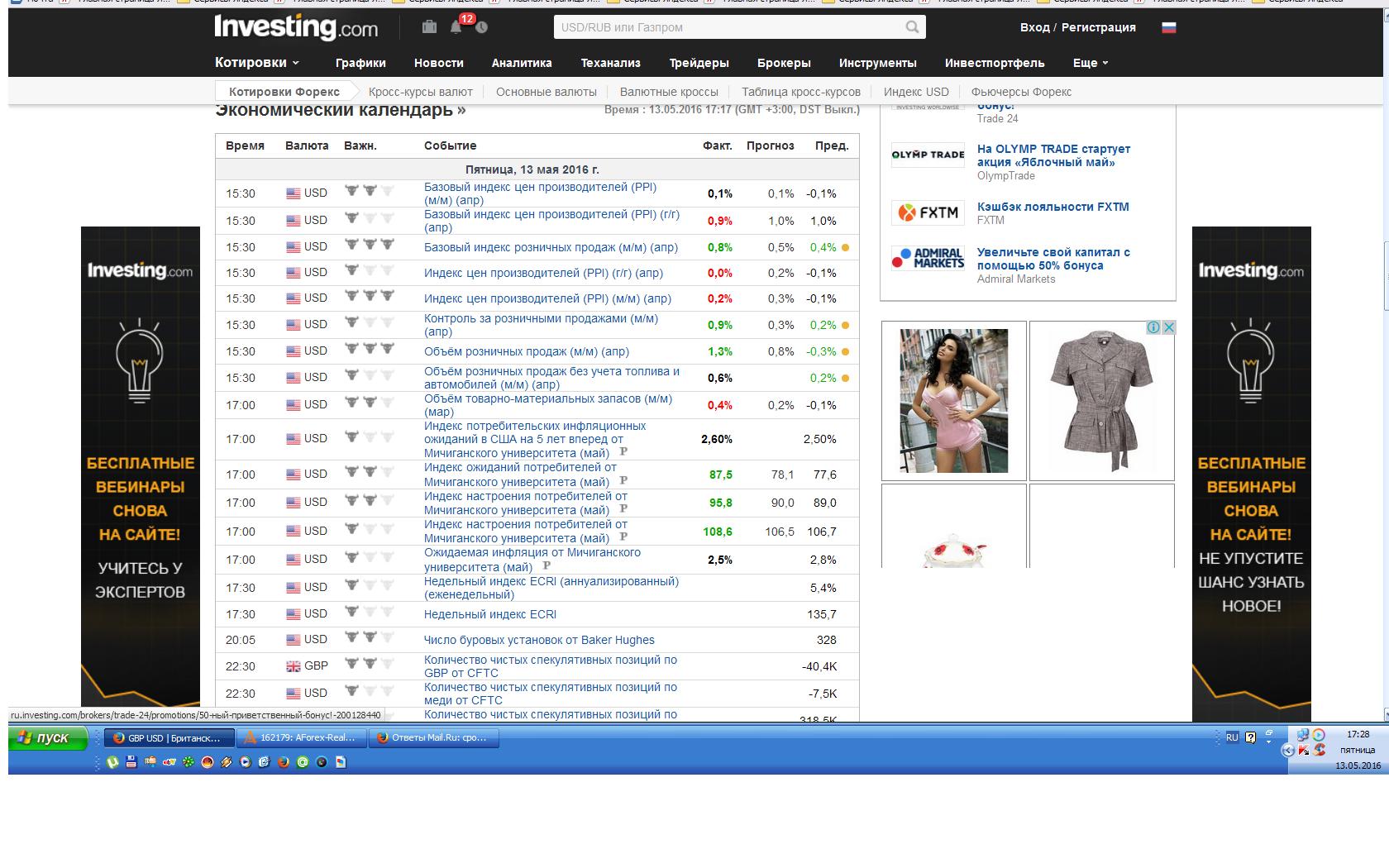Click the Russian flag language icon
1389x868 pixels.
1168,27
